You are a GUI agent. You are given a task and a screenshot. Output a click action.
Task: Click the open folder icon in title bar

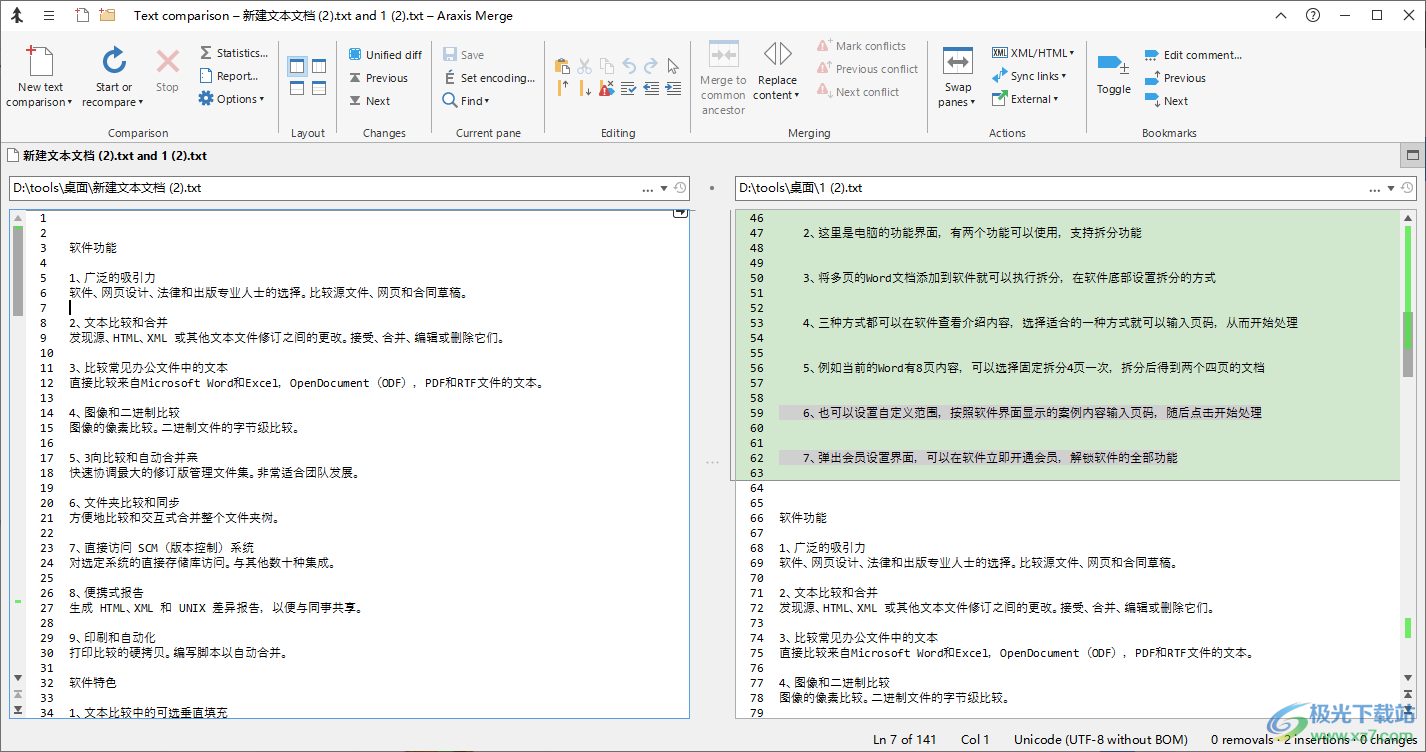(x=107, y=15)
